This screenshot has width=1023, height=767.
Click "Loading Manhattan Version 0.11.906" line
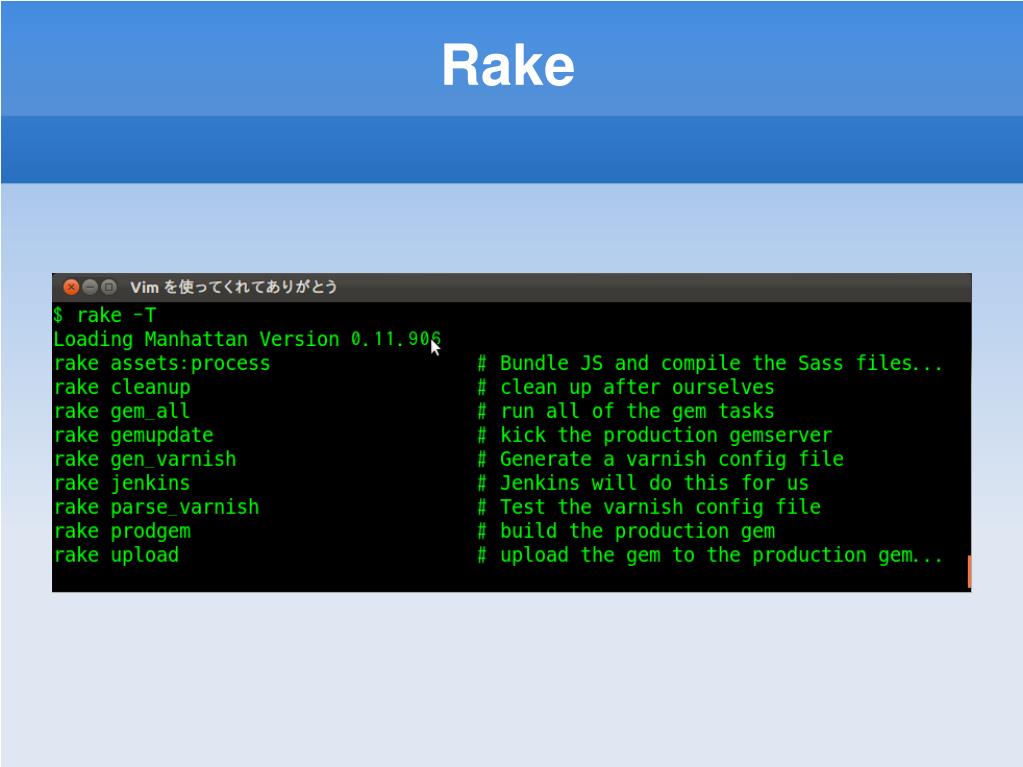click(x=247, y=339)
